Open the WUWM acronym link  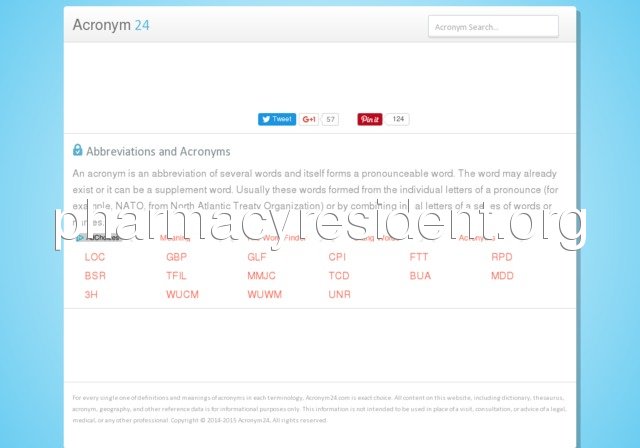[264, 295]
